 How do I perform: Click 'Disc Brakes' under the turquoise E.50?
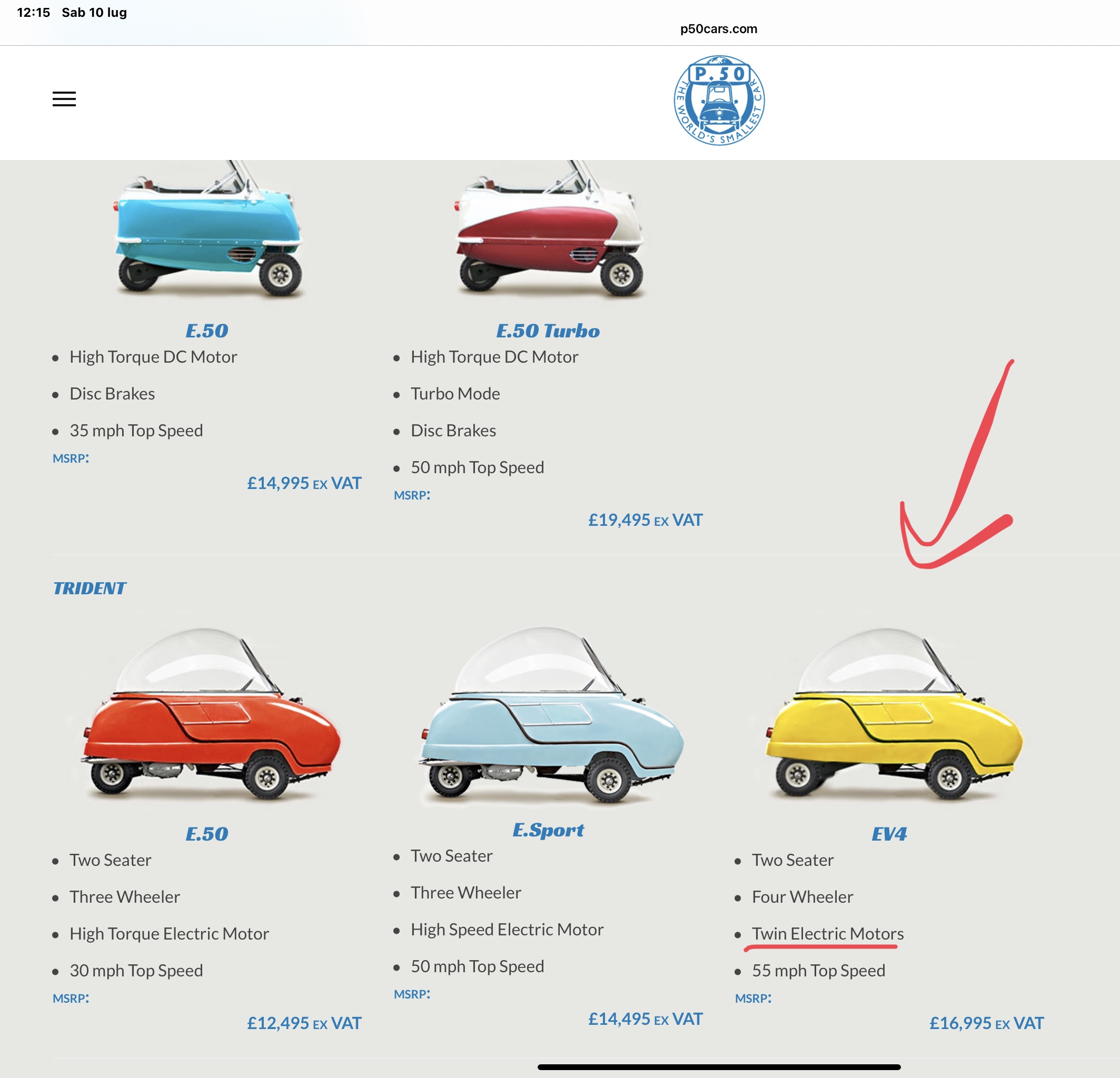112,394
